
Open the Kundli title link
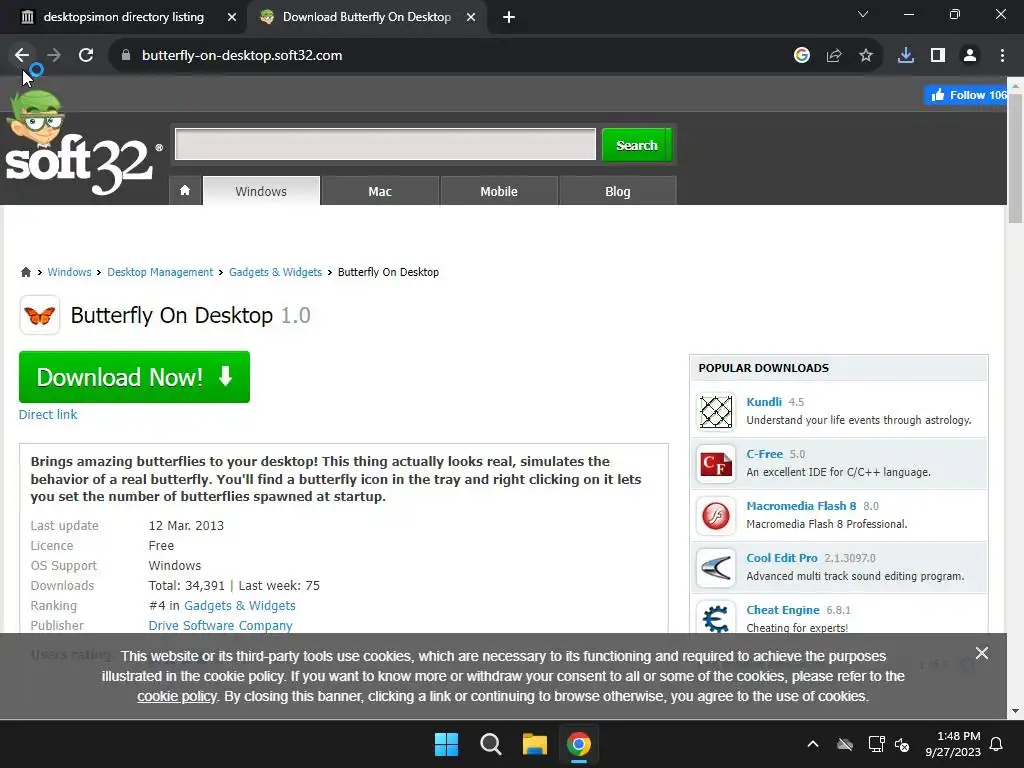click(x=764, y=402)
